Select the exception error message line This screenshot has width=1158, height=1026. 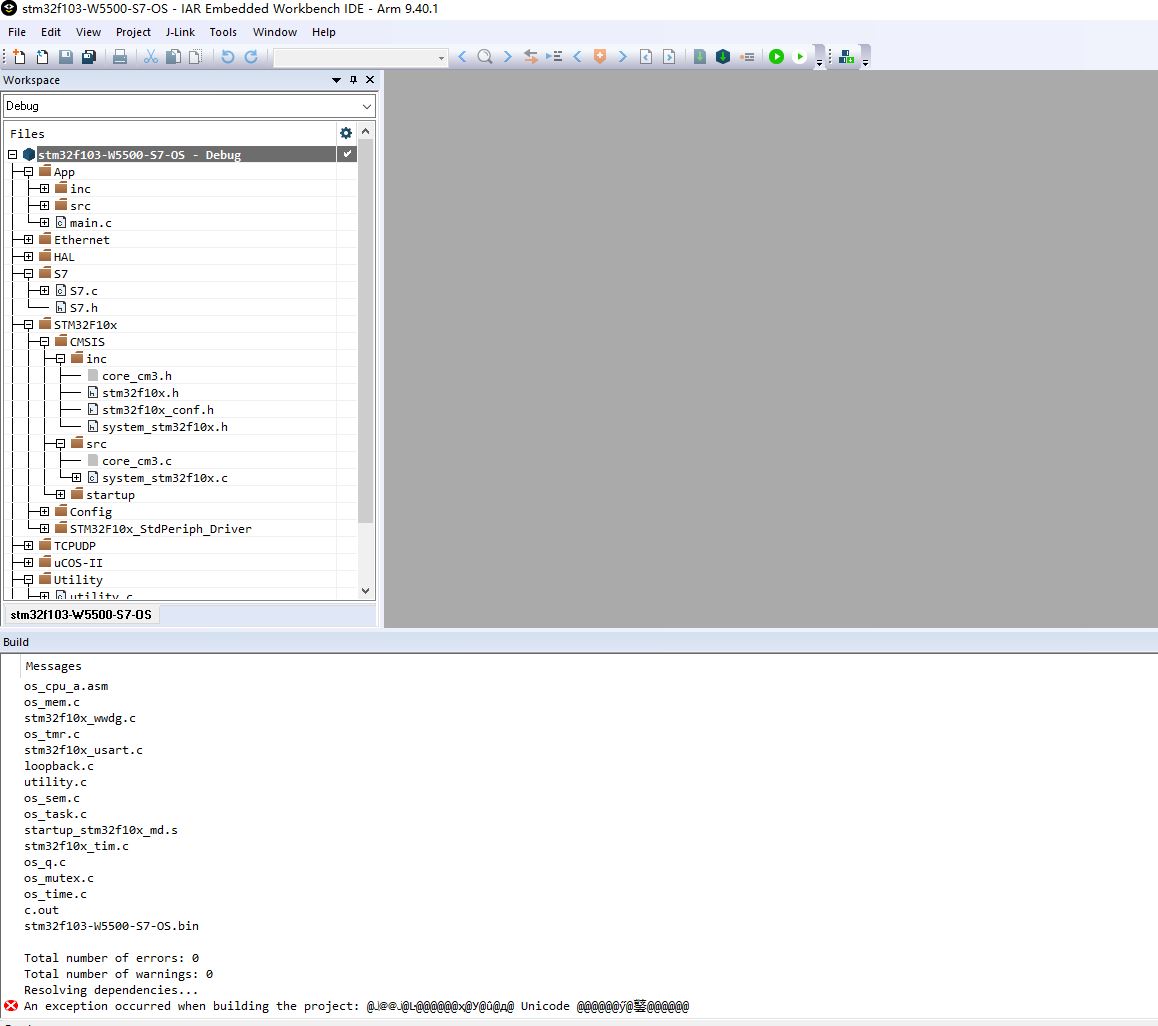(x=356, y=1006)
